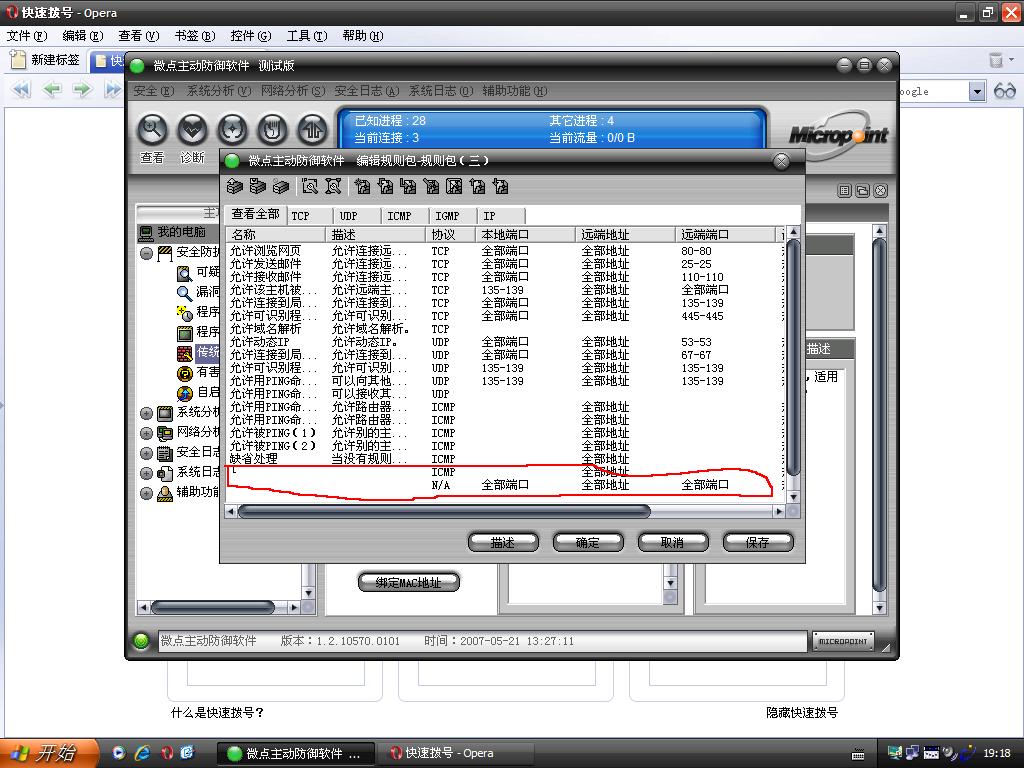Viewport: 1024px width, 768px height.
Task: Open Opera's 工具 menu
Action: pos(307,36)
